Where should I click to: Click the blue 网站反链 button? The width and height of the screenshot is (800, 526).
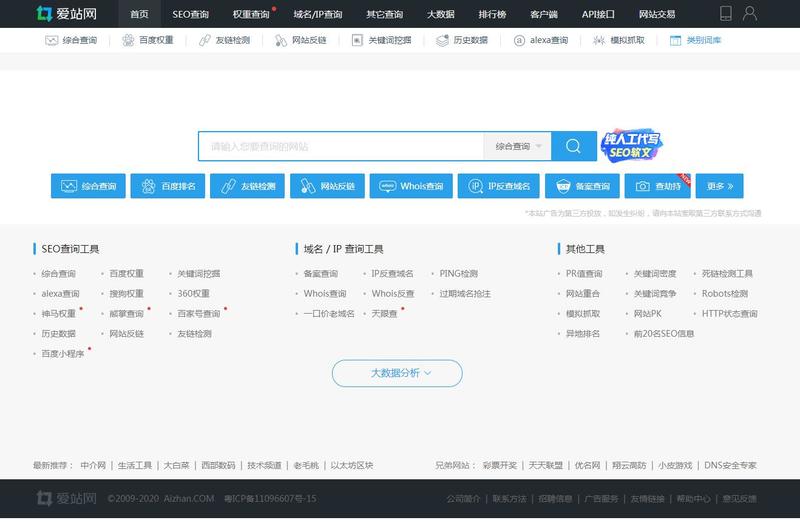coord(327,186)
